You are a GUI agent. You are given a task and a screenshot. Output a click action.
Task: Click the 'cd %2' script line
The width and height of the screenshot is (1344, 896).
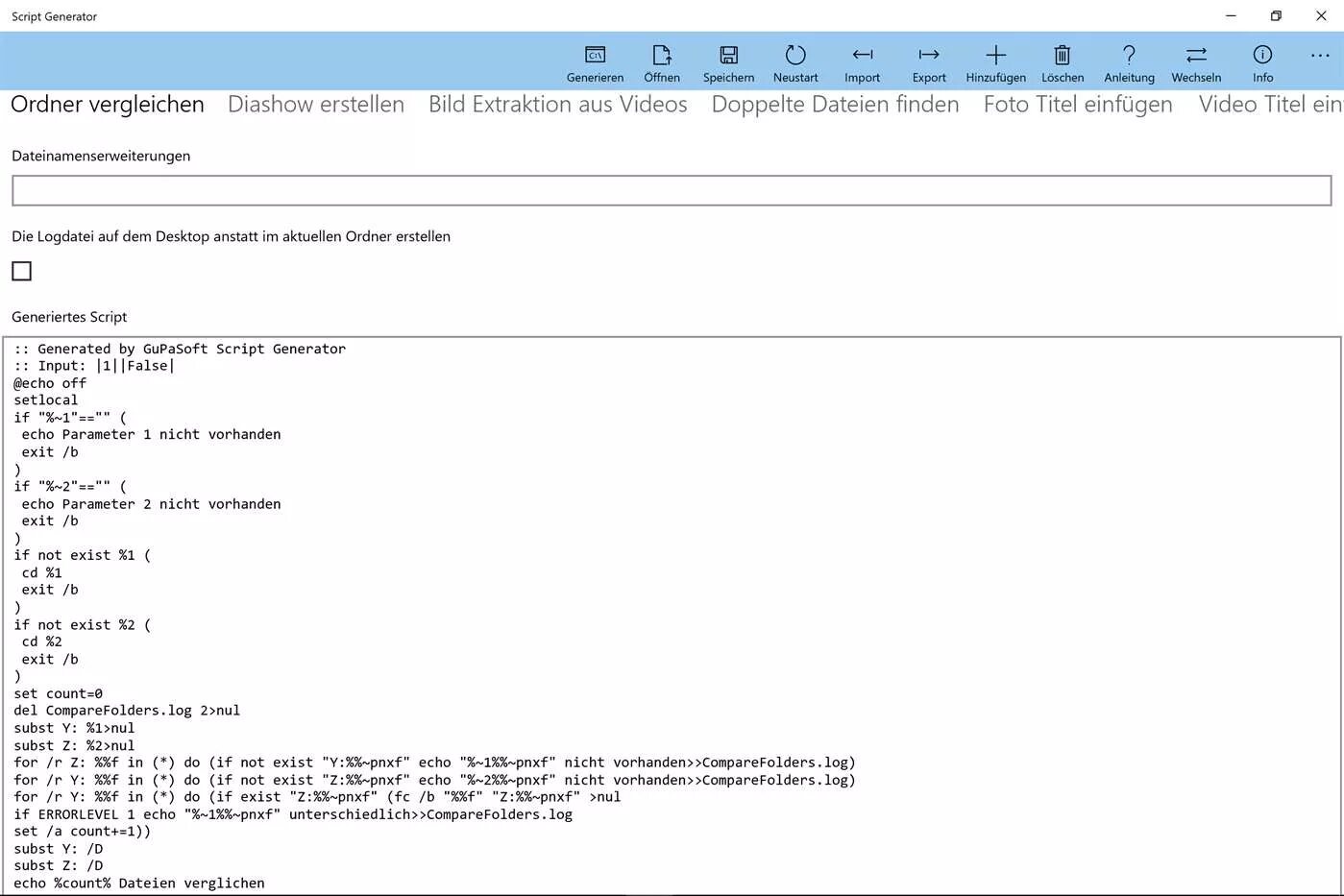[x=41, y=642]
